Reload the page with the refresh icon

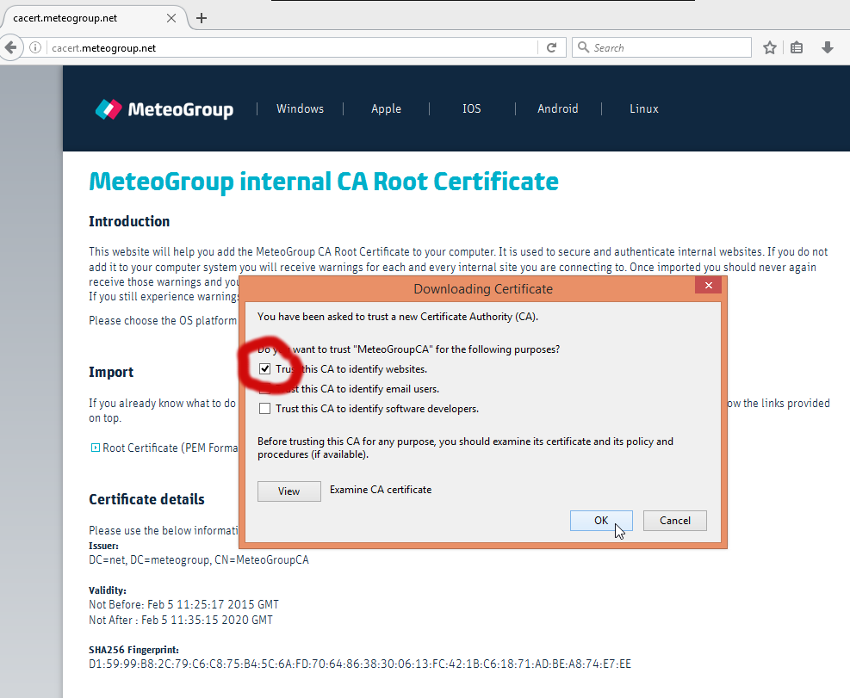click(551, 48)
